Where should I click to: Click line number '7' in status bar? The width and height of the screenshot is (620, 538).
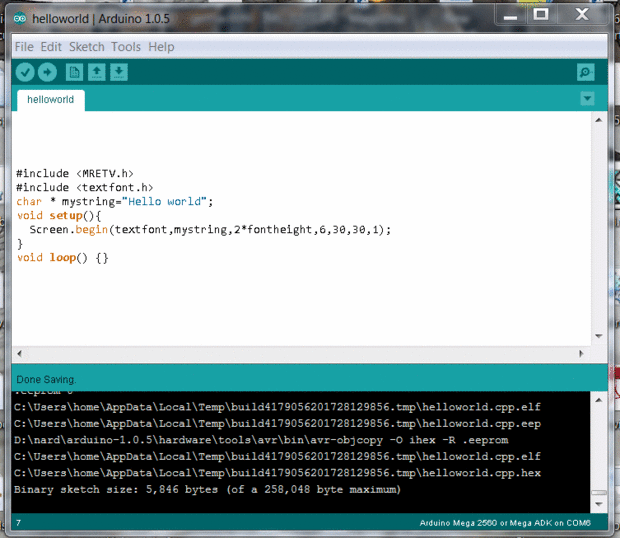[x=18, y=523]
